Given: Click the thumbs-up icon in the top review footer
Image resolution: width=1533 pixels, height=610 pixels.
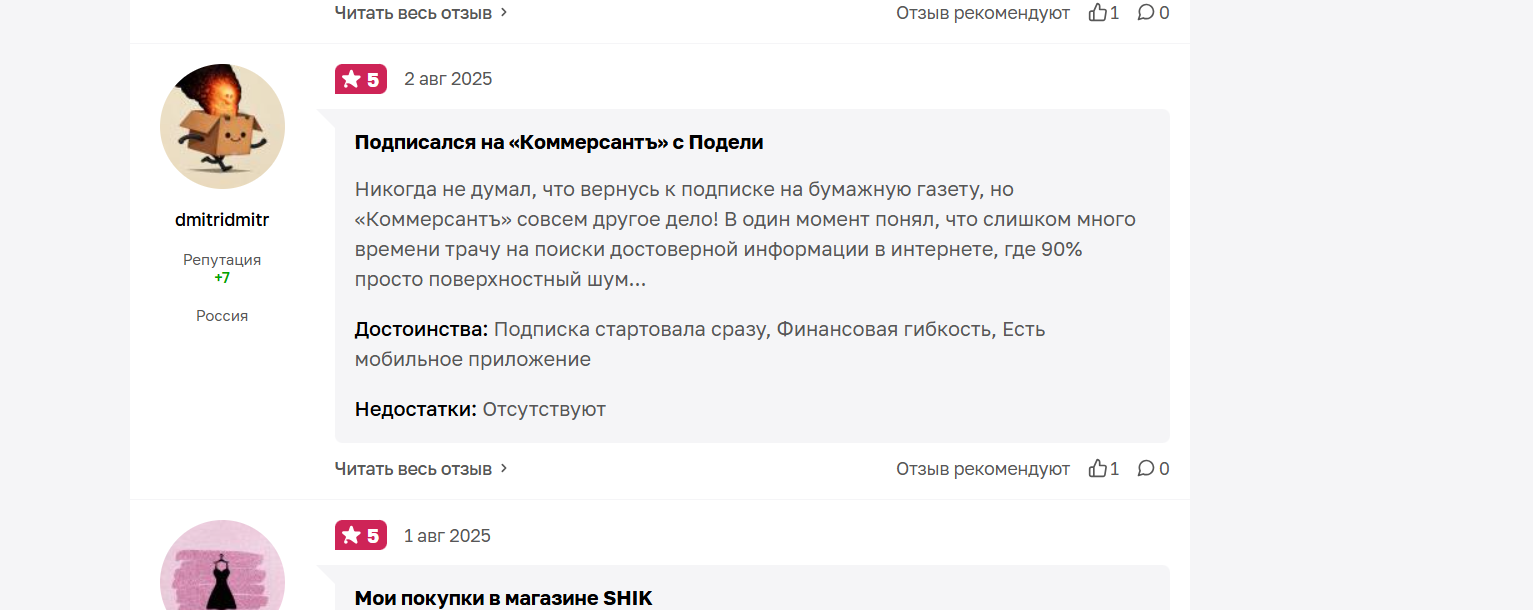Looking at the screenshot, I should (1098, 12).
